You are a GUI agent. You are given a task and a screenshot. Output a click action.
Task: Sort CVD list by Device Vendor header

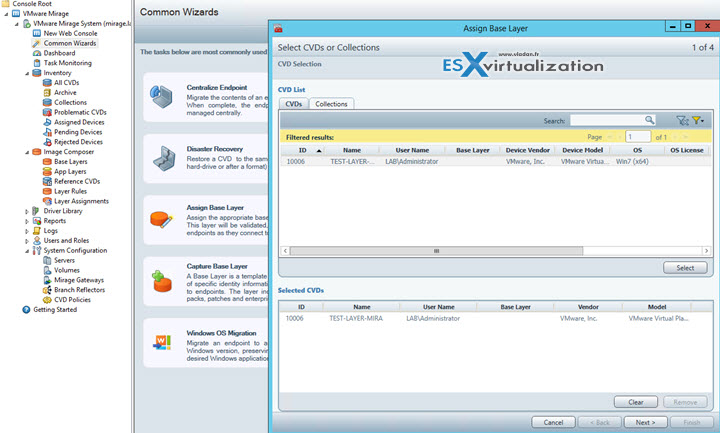point(528,150)
